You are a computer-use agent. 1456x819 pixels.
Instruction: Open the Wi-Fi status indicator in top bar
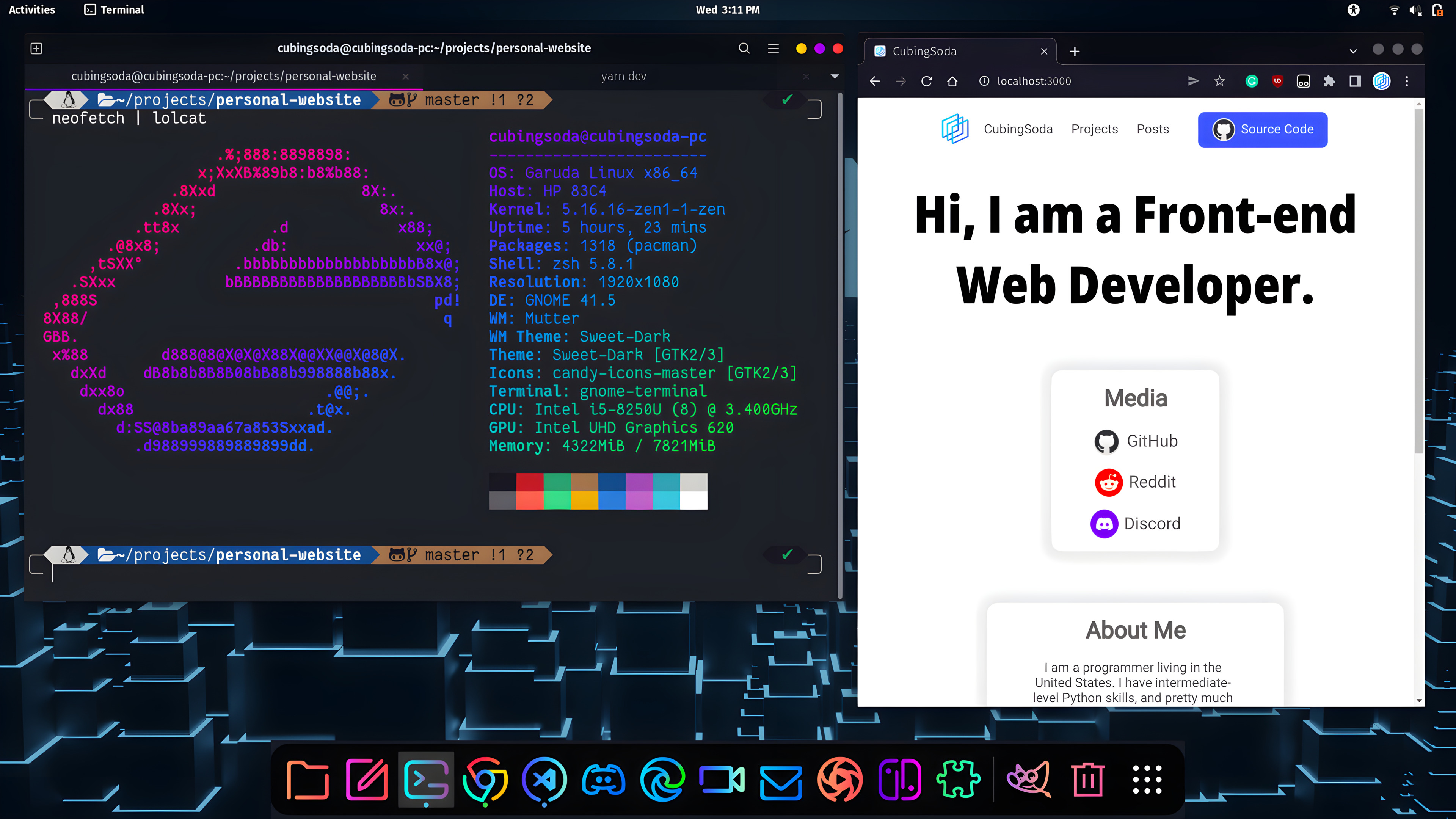tap(1395, 9)
